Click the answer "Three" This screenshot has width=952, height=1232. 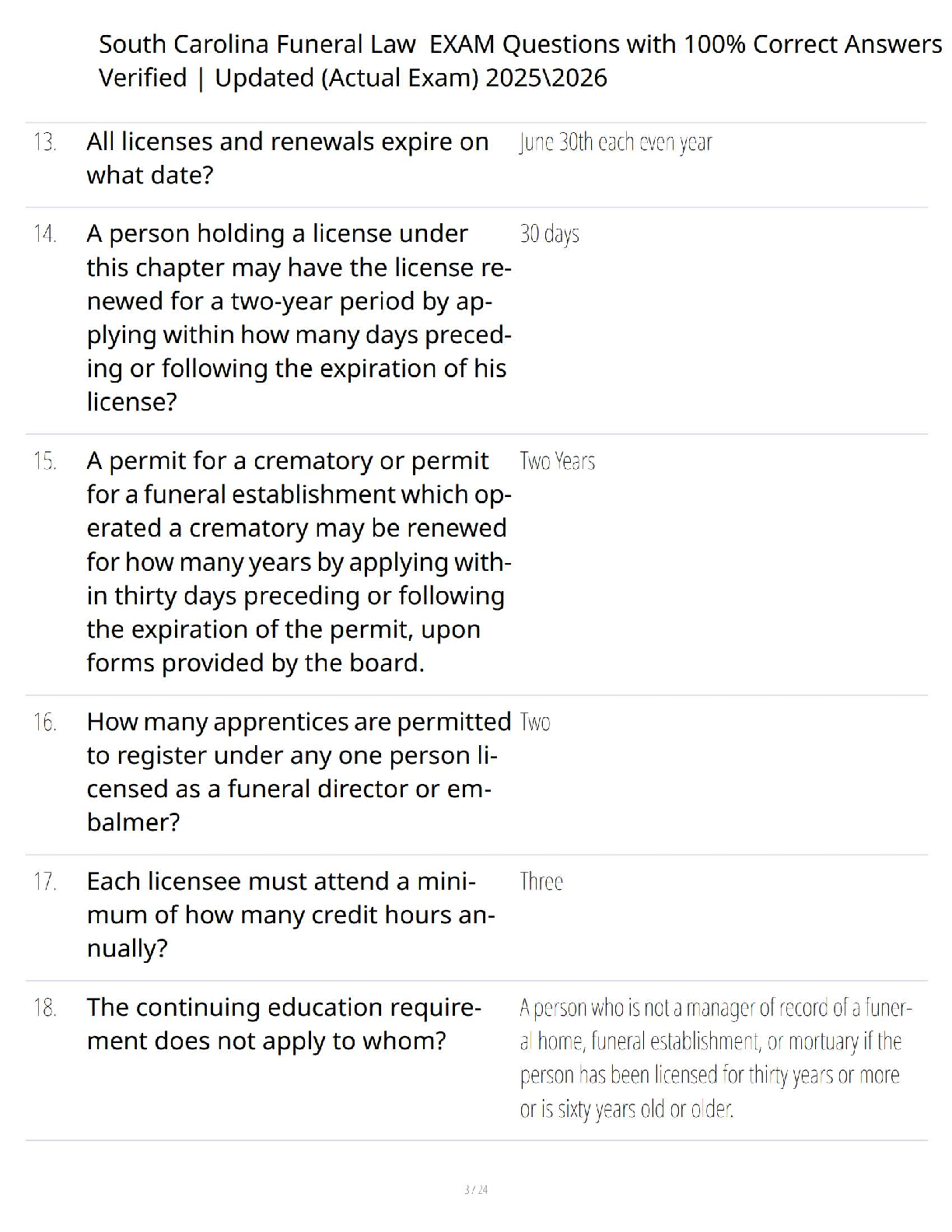coord(541,882)
